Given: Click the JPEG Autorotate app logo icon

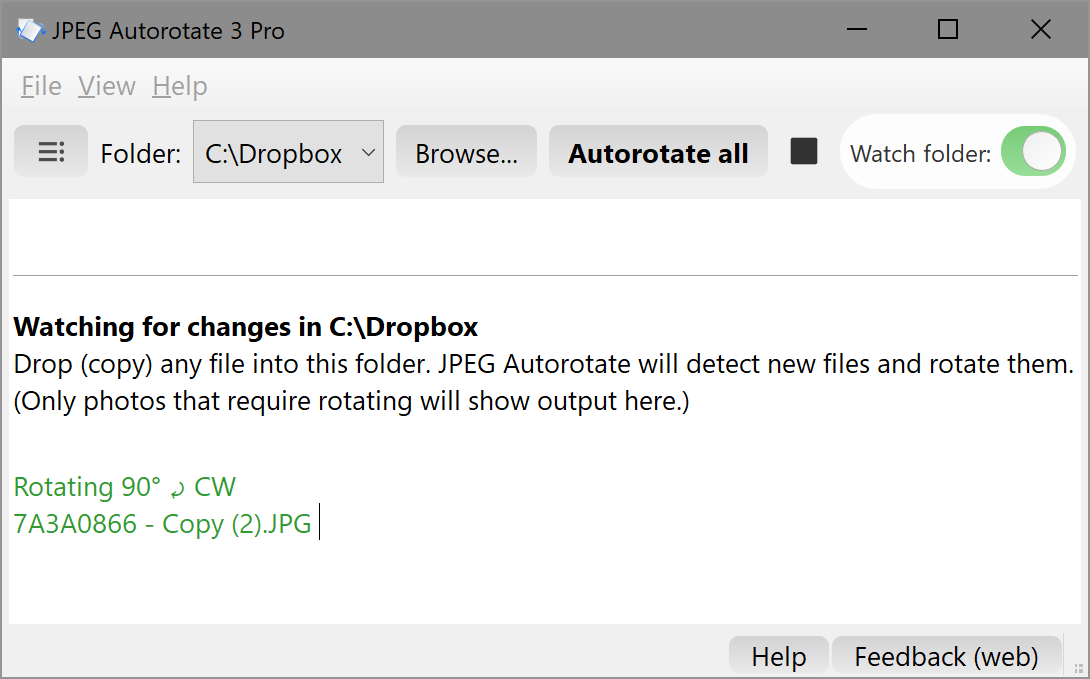Looking at the screenshot, I should tap(30, 30).
